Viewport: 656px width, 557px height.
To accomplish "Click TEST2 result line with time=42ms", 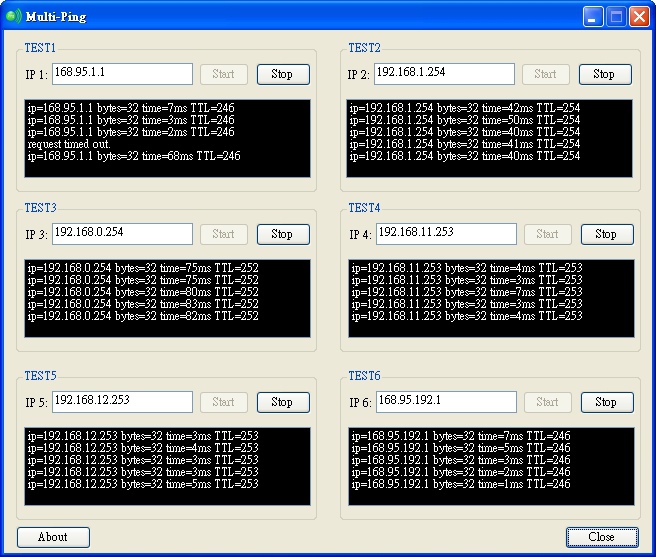I will pos(465,108).
